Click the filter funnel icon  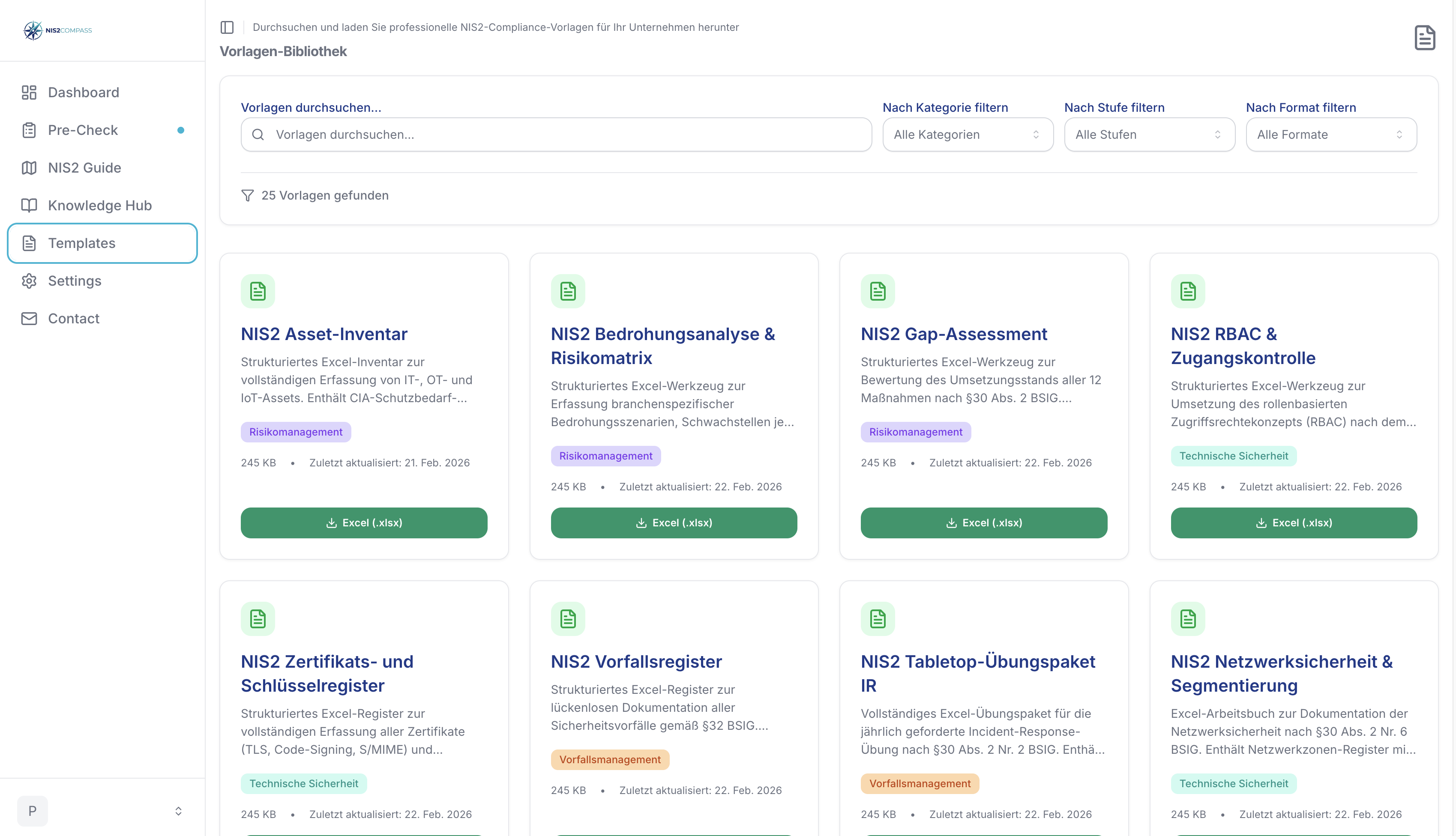tap(248, 196)
